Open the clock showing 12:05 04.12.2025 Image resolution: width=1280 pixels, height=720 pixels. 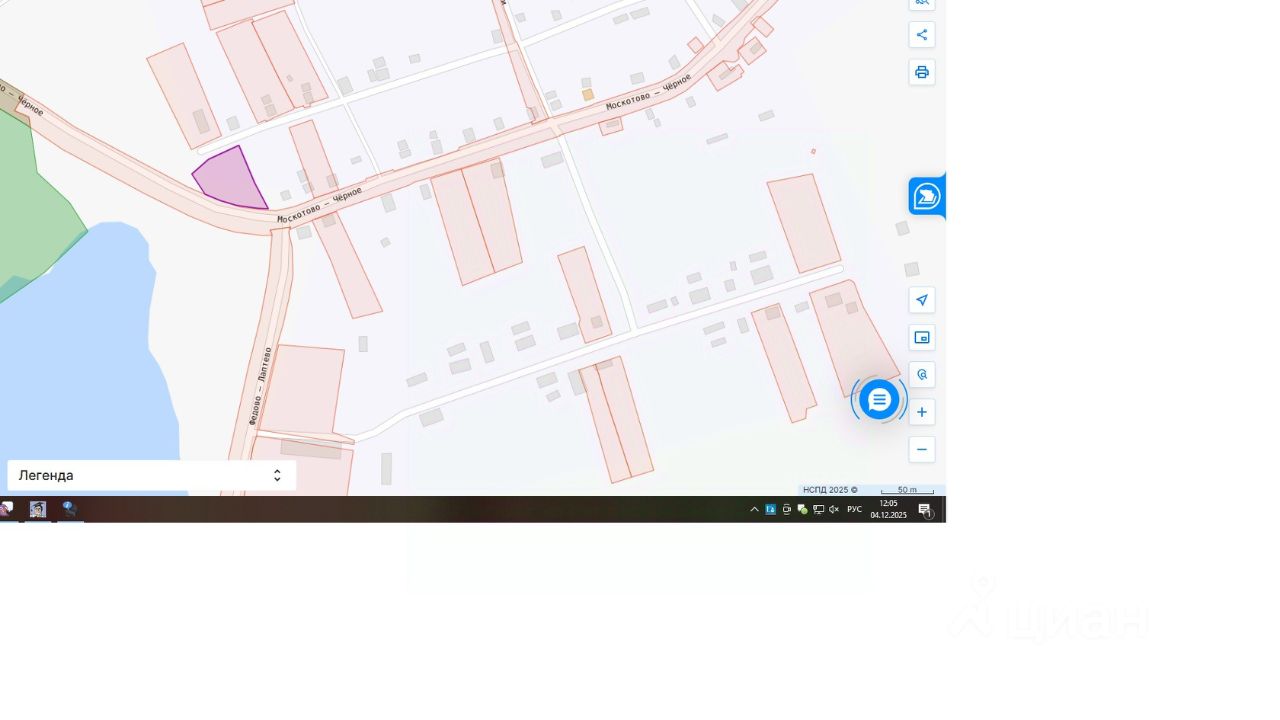[888, 510]
